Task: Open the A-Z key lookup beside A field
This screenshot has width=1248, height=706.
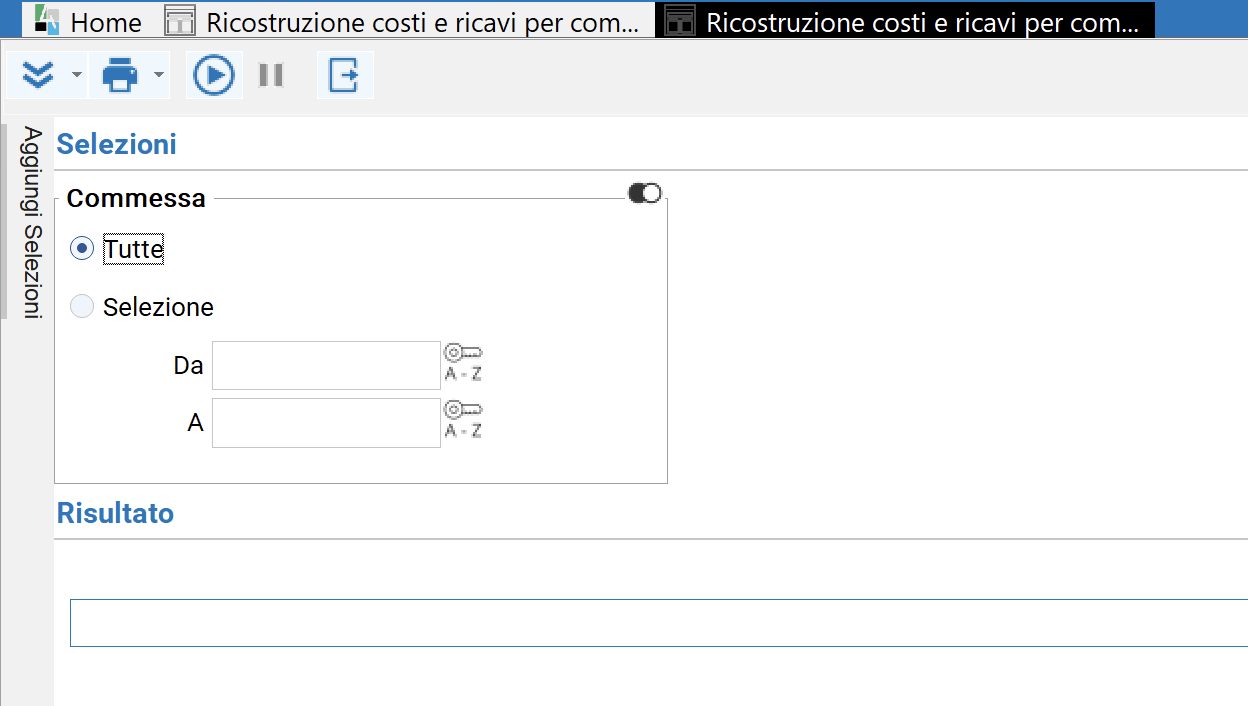Action: pos(463,421)
